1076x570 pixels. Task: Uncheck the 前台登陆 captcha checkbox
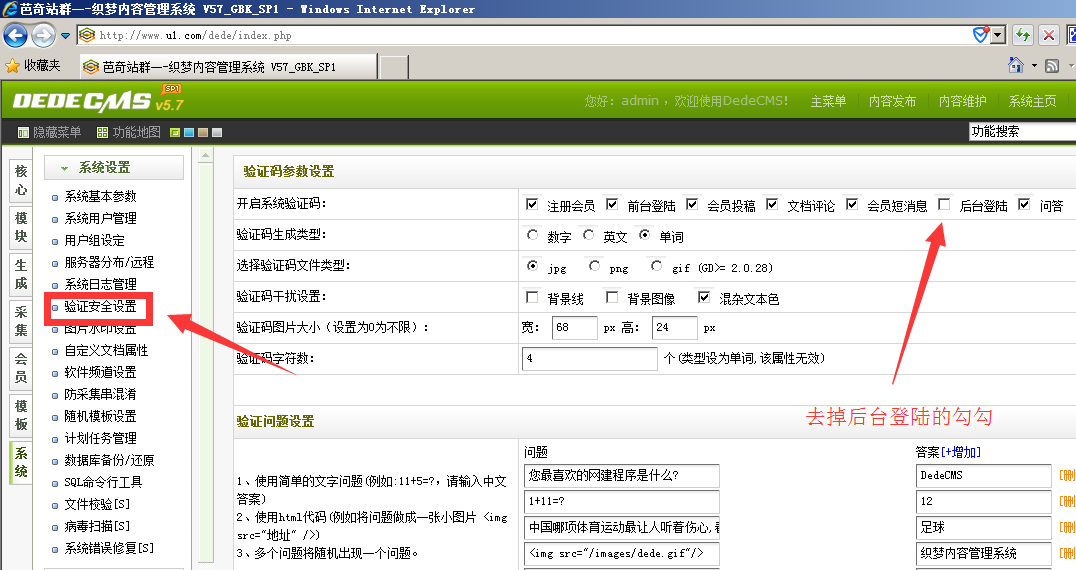[612, 204]
